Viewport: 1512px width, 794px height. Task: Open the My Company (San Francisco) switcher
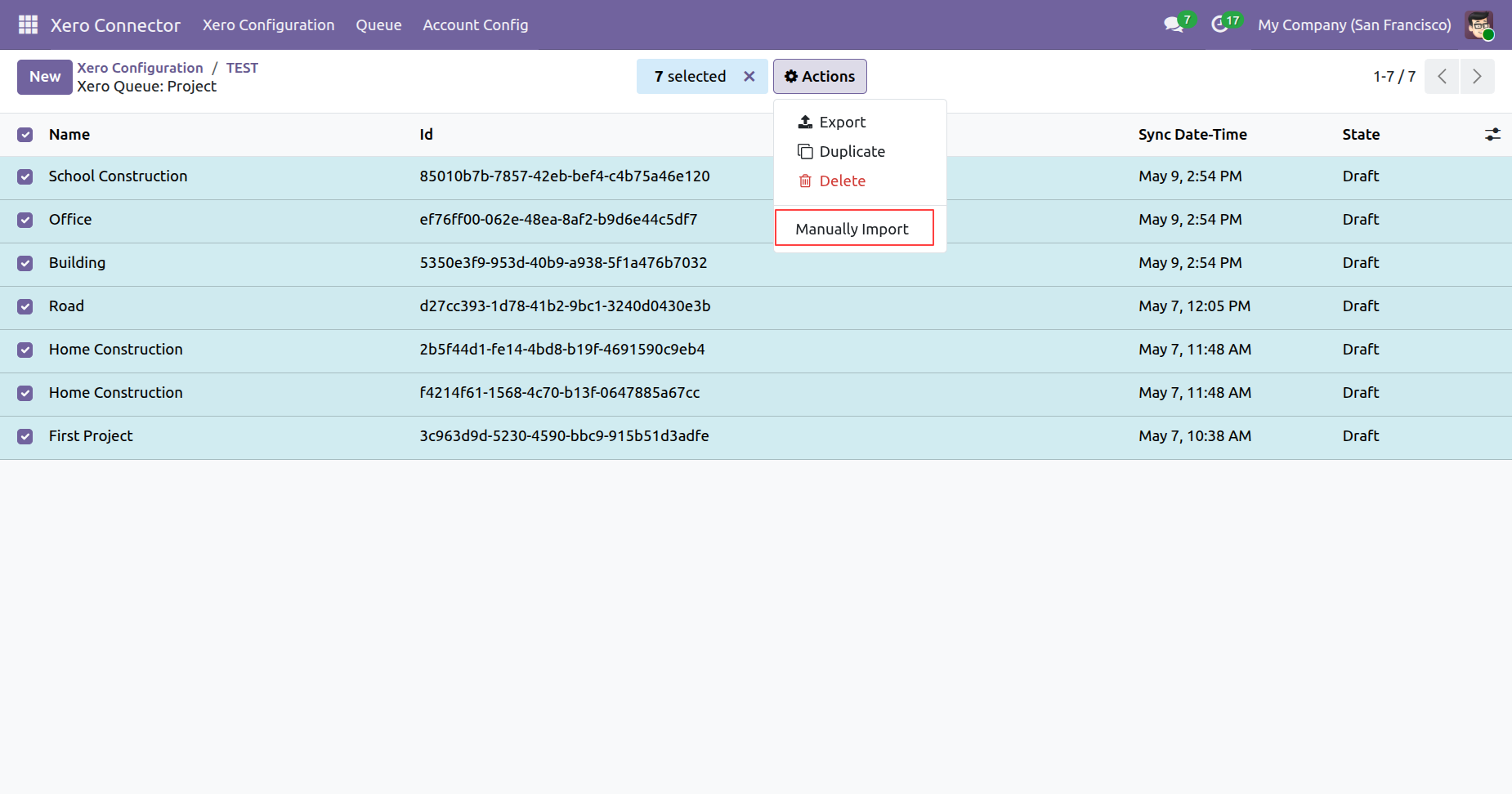[1354, 25]
